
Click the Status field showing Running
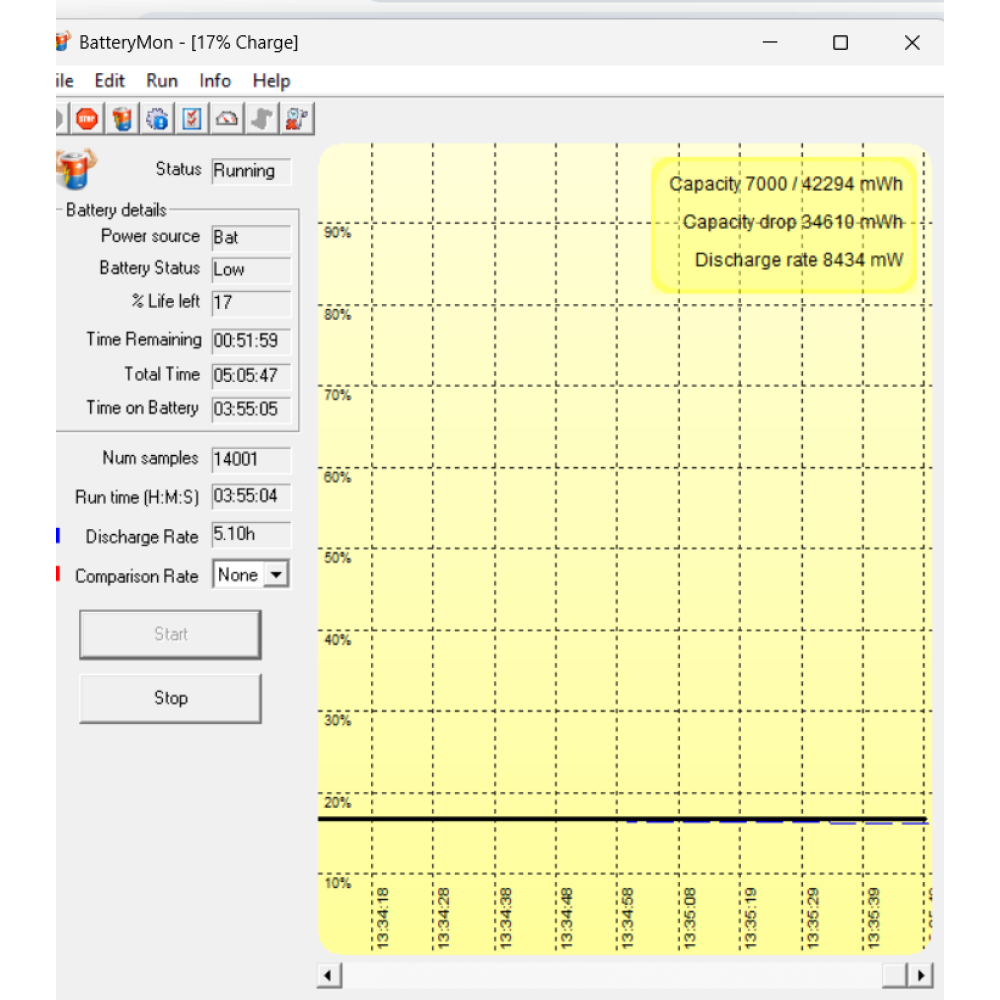point(251,172)
